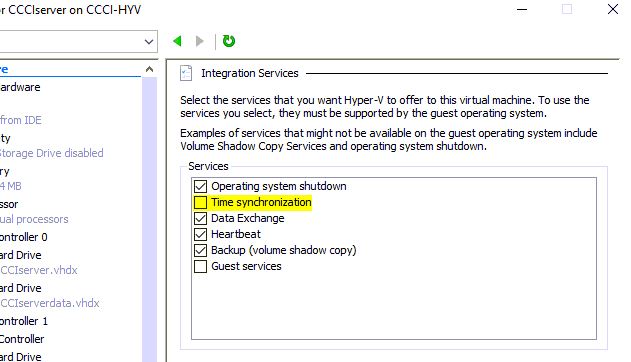The height and width of the screenshot is (362, 631).
Task: Select the memory '4 MB' sidebar entry
Action: click(x=11, y=186)
